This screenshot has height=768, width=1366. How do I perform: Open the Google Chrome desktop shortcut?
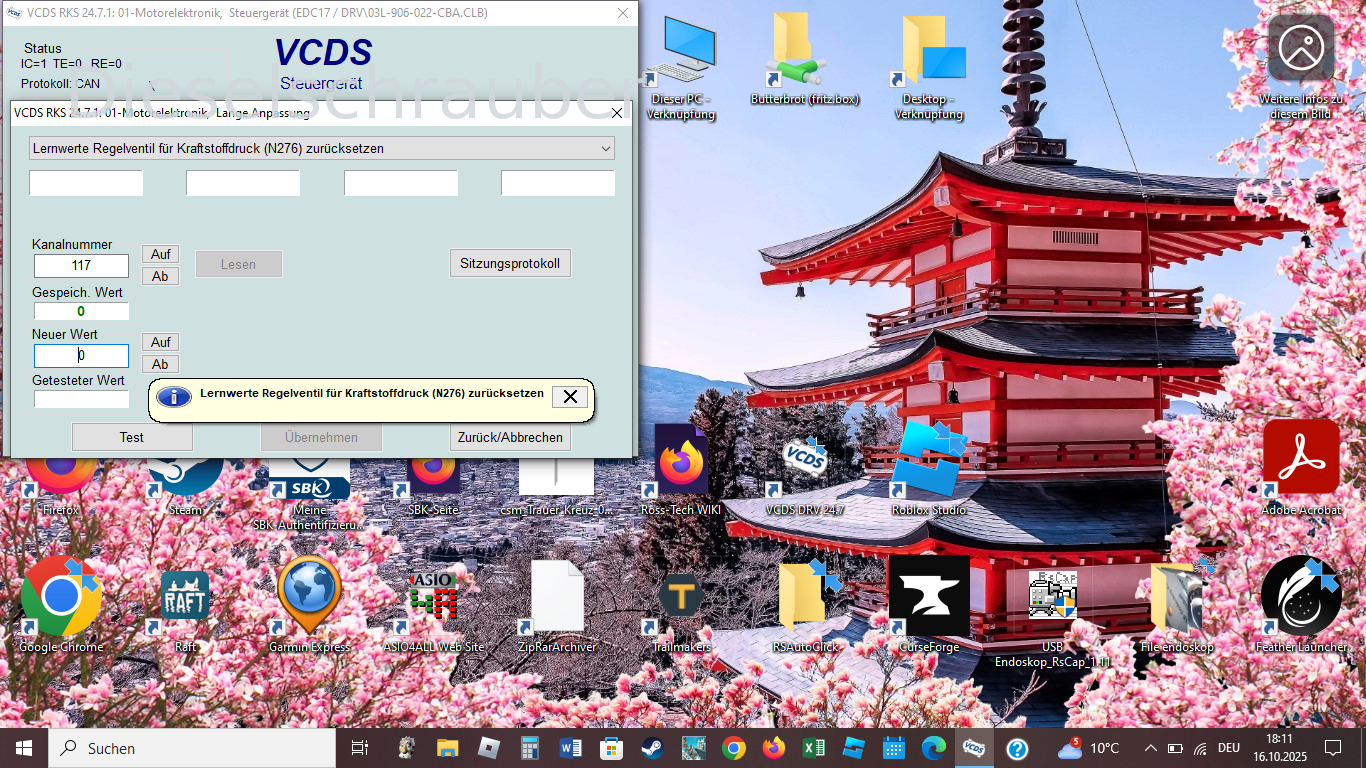pos(61,598)
